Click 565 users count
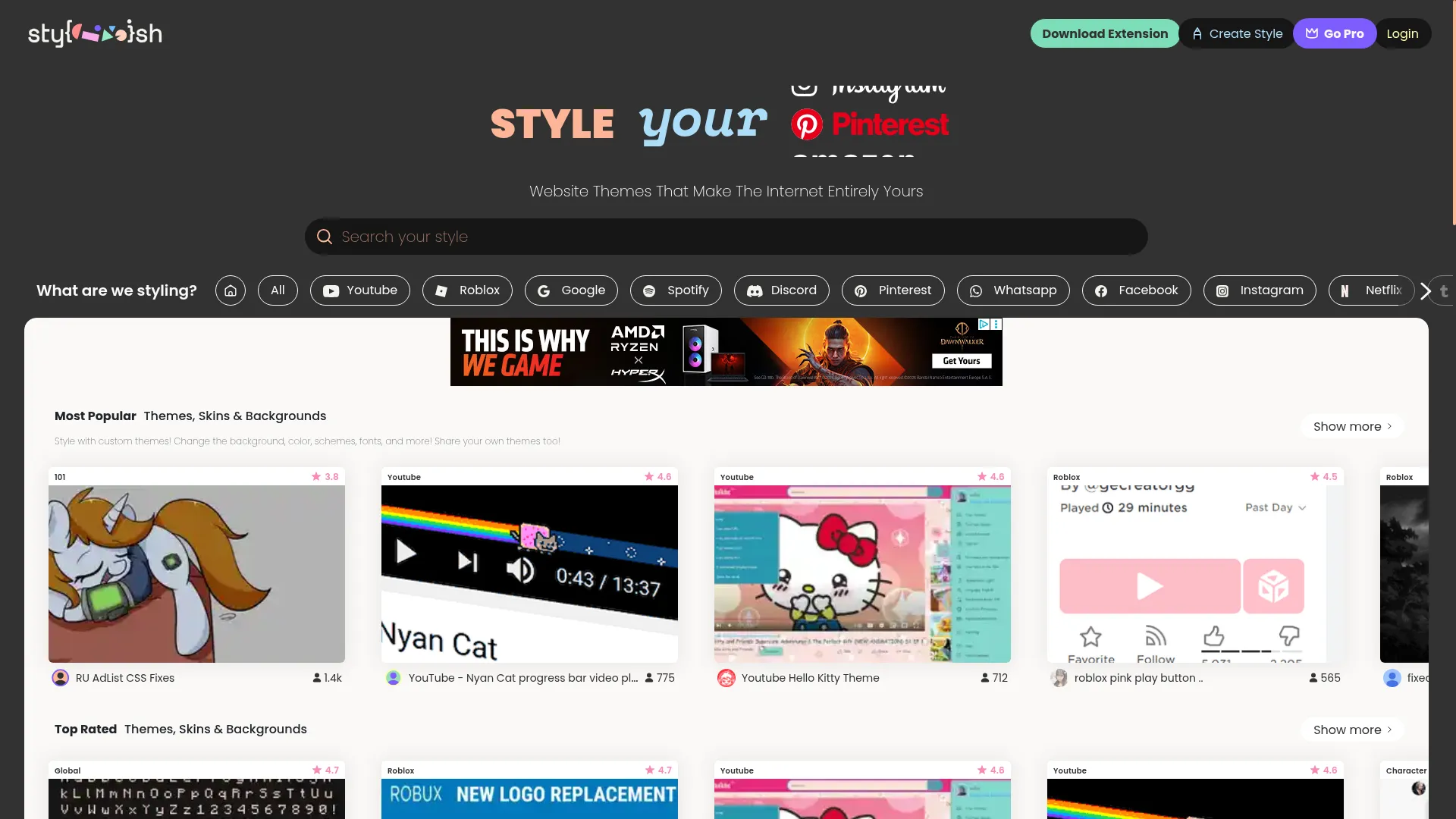This screenshot has height=819, width=1456. click(1325, 678)
